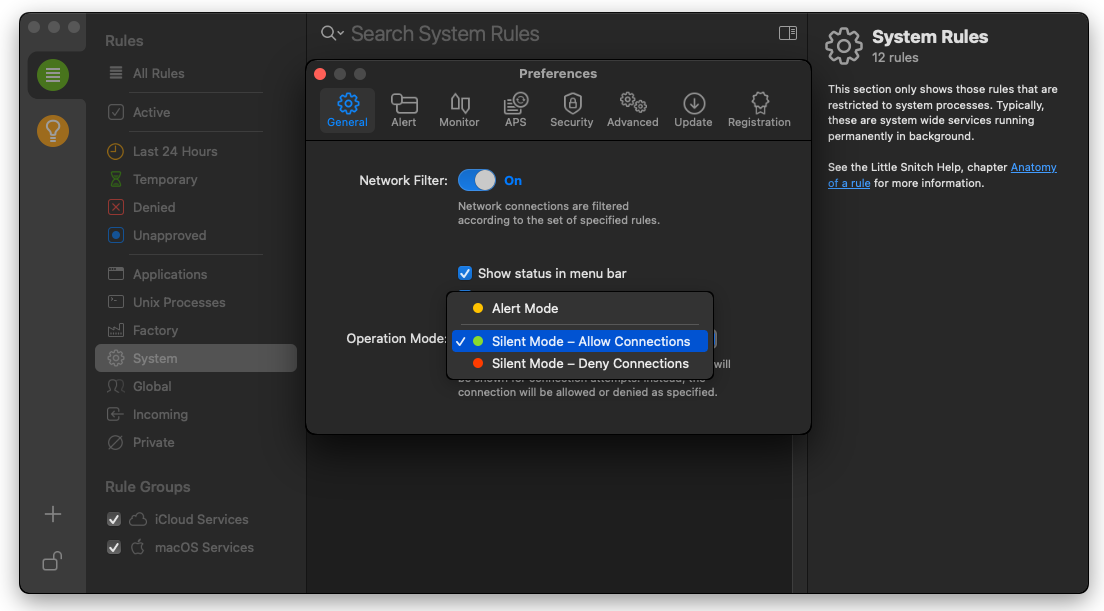Click the lightbulb suggestions icon in sidebar
The height and width of the screenshot is (611, 1104).
coord(53,130)
